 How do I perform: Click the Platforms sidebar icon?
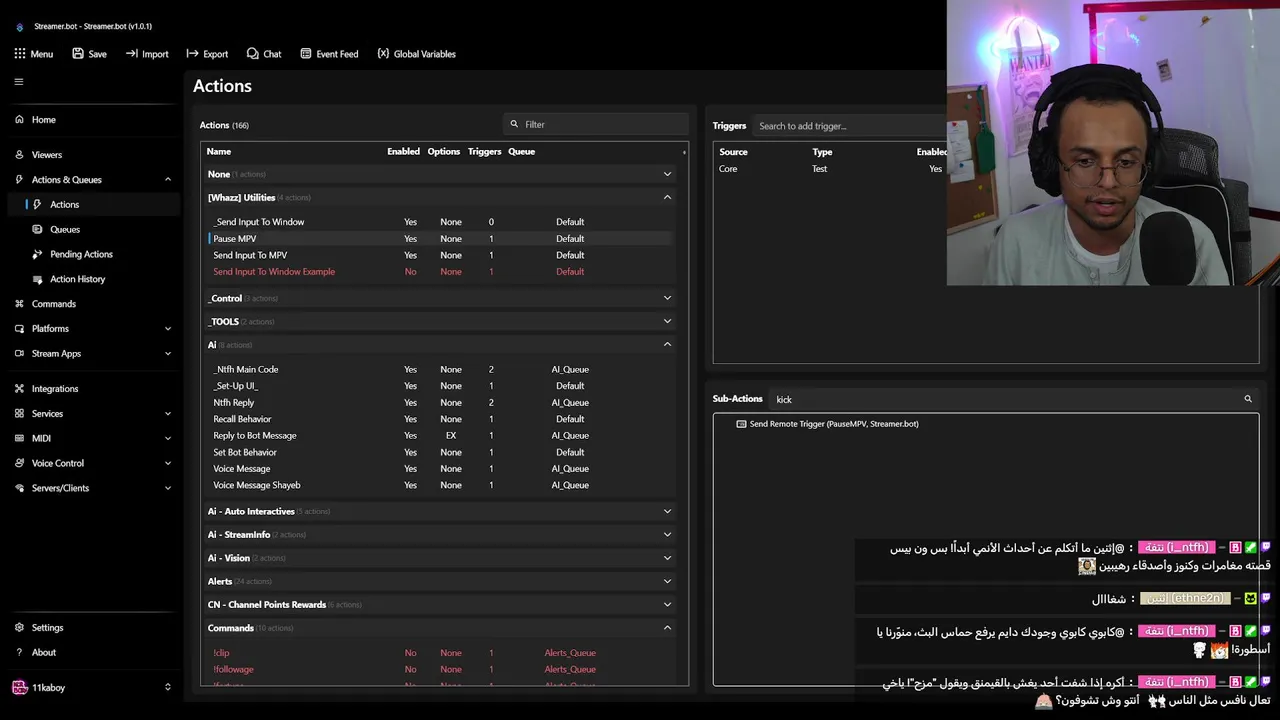(19, 329)
